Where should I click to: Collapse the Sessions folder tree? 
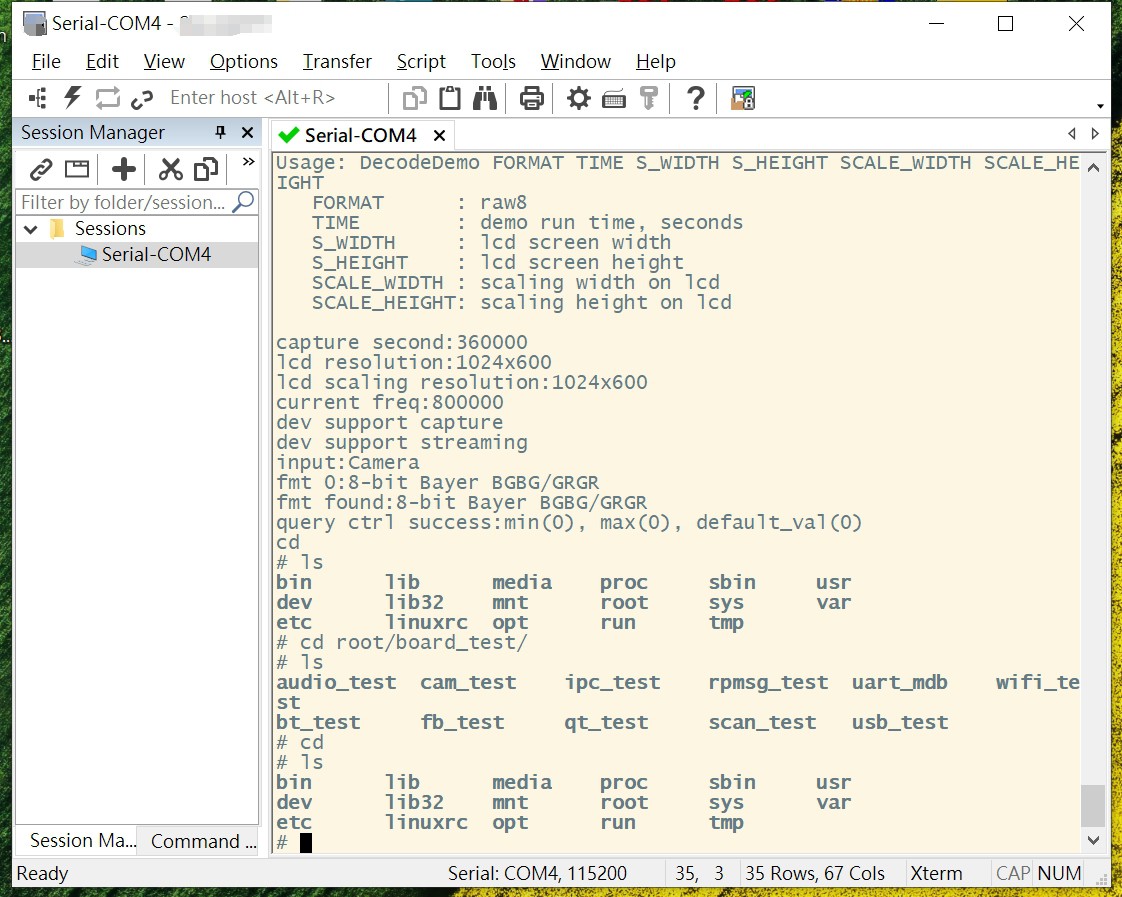31,229
